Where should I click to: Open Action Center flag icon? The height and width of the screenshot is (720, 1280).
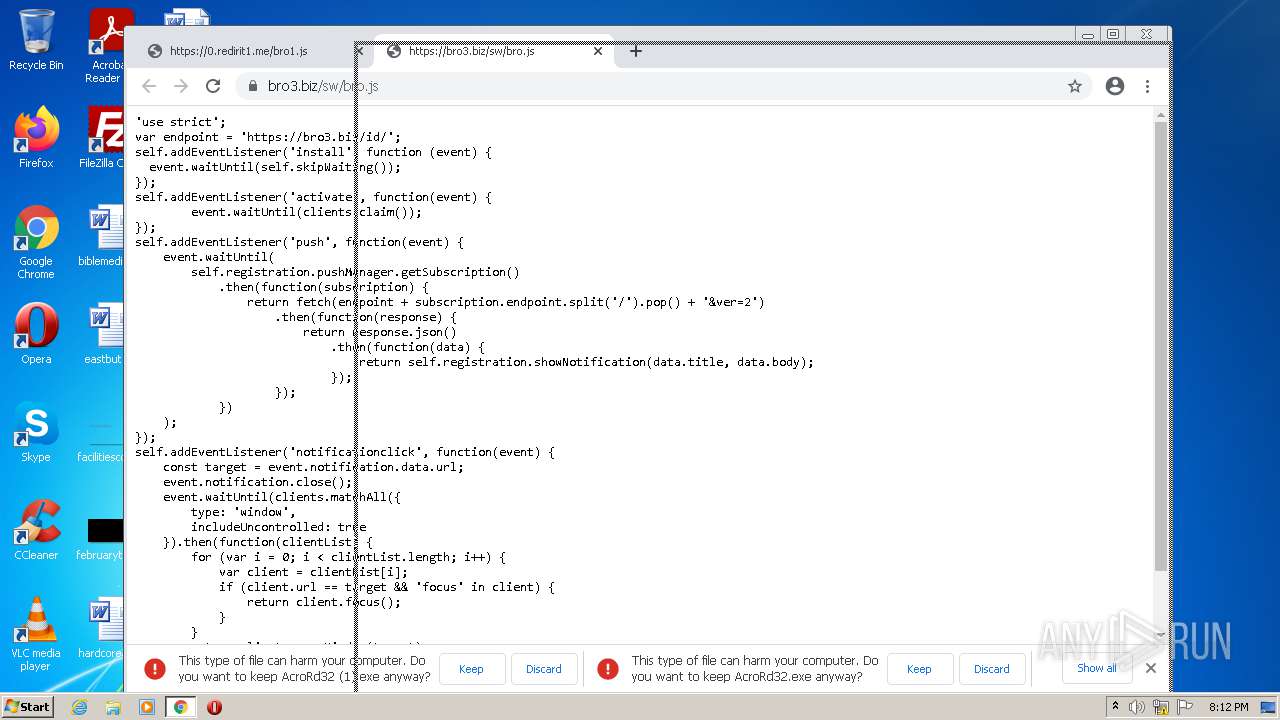[x=1186, y=707]
